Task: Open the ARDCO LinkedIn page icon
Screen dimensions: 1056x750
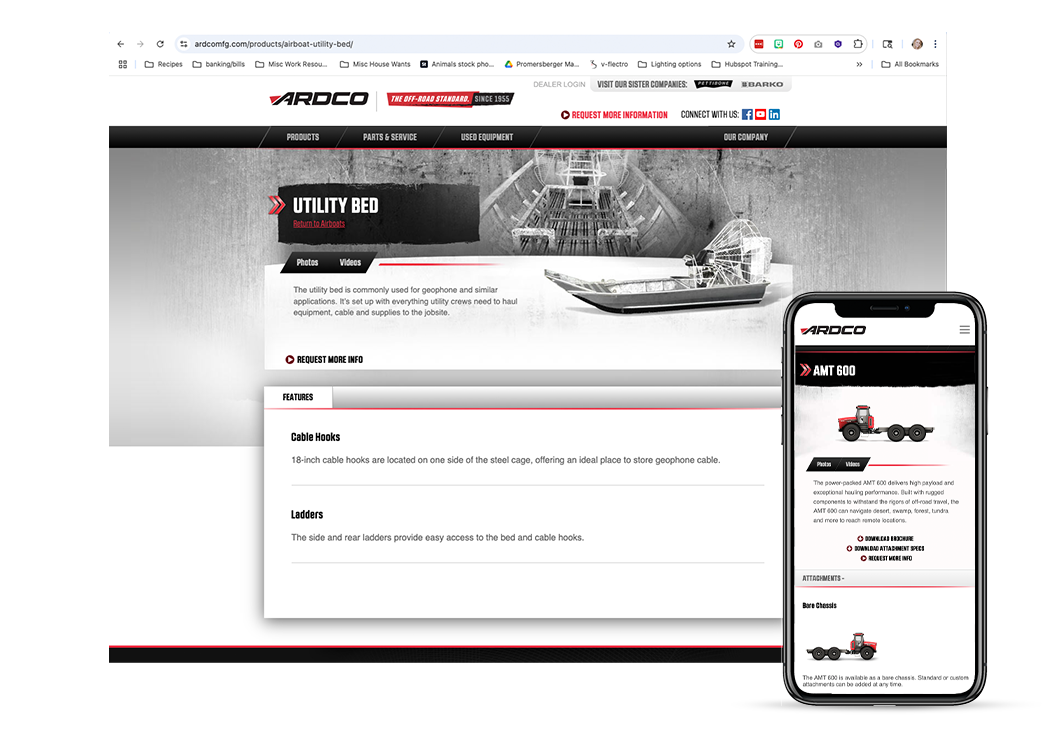Action: [774, 114]
